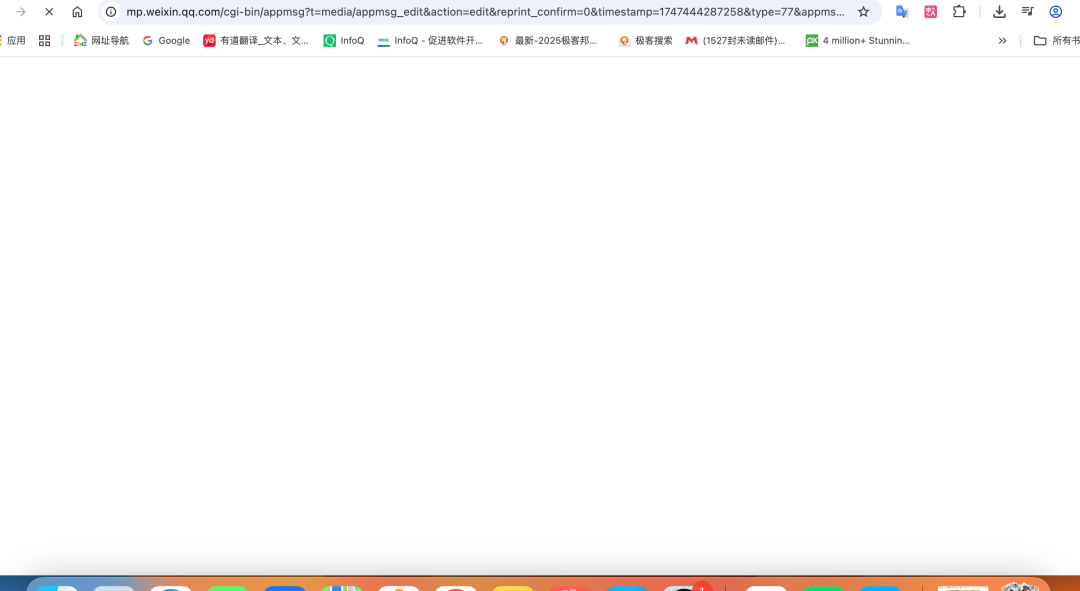View site information icon in address bar
Image resolution: width=1080 pixels, height=591 pixels.
point(111,12)
